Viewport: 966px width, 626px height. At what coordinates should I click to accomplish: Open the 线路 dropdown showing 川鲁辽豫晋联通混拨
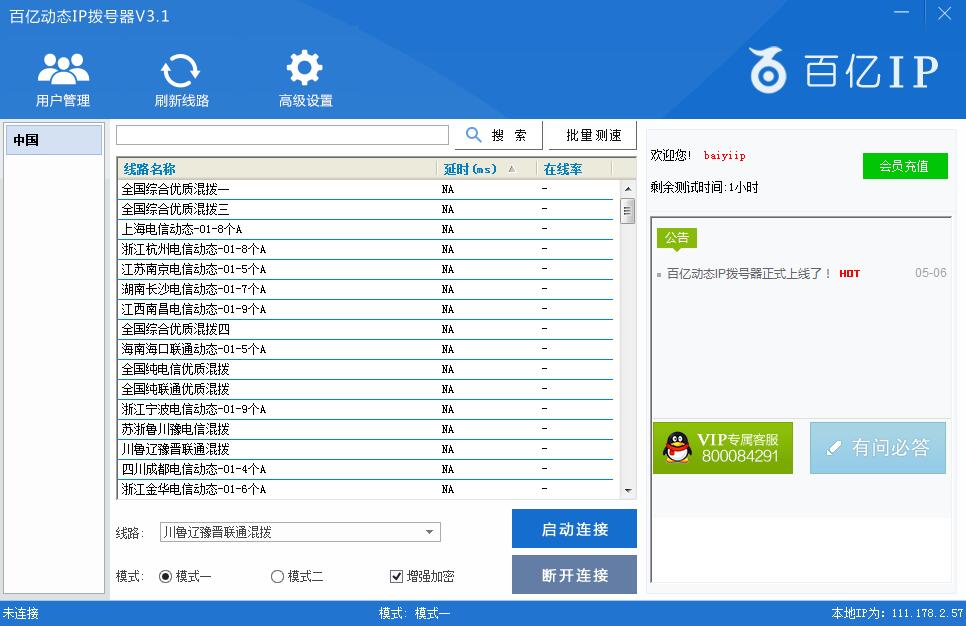[x=300, y=532]
